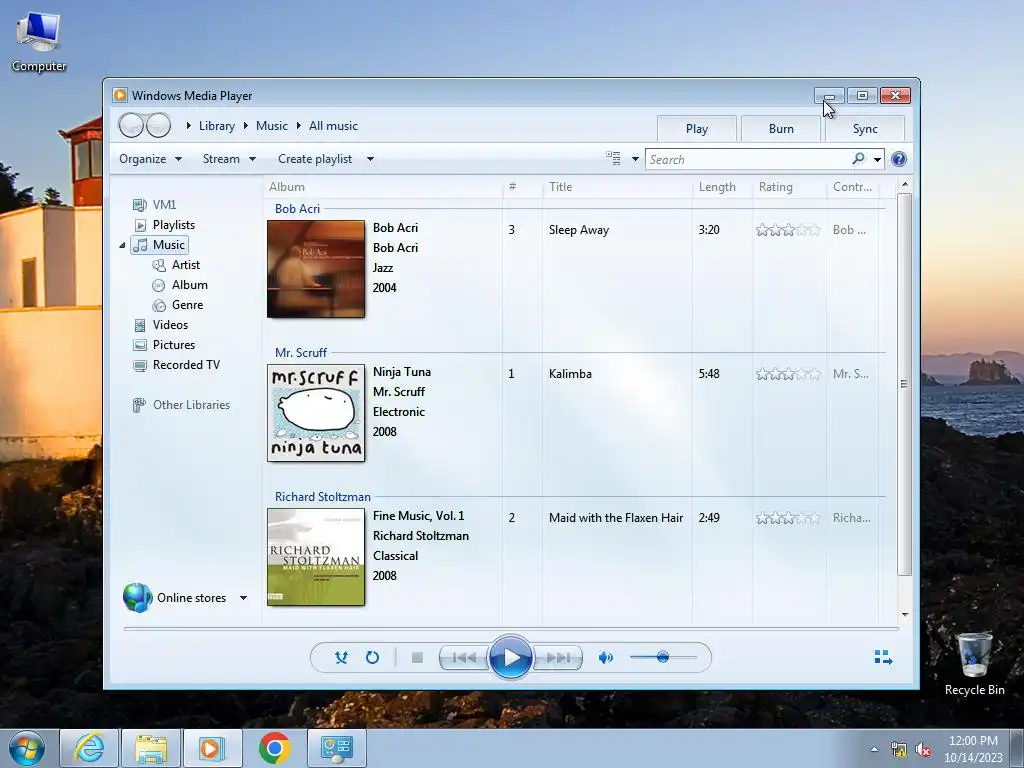Select Maid with the Flaxen Hair track
The width and height of the screenshot is (1024, 768).
(616, 518)
